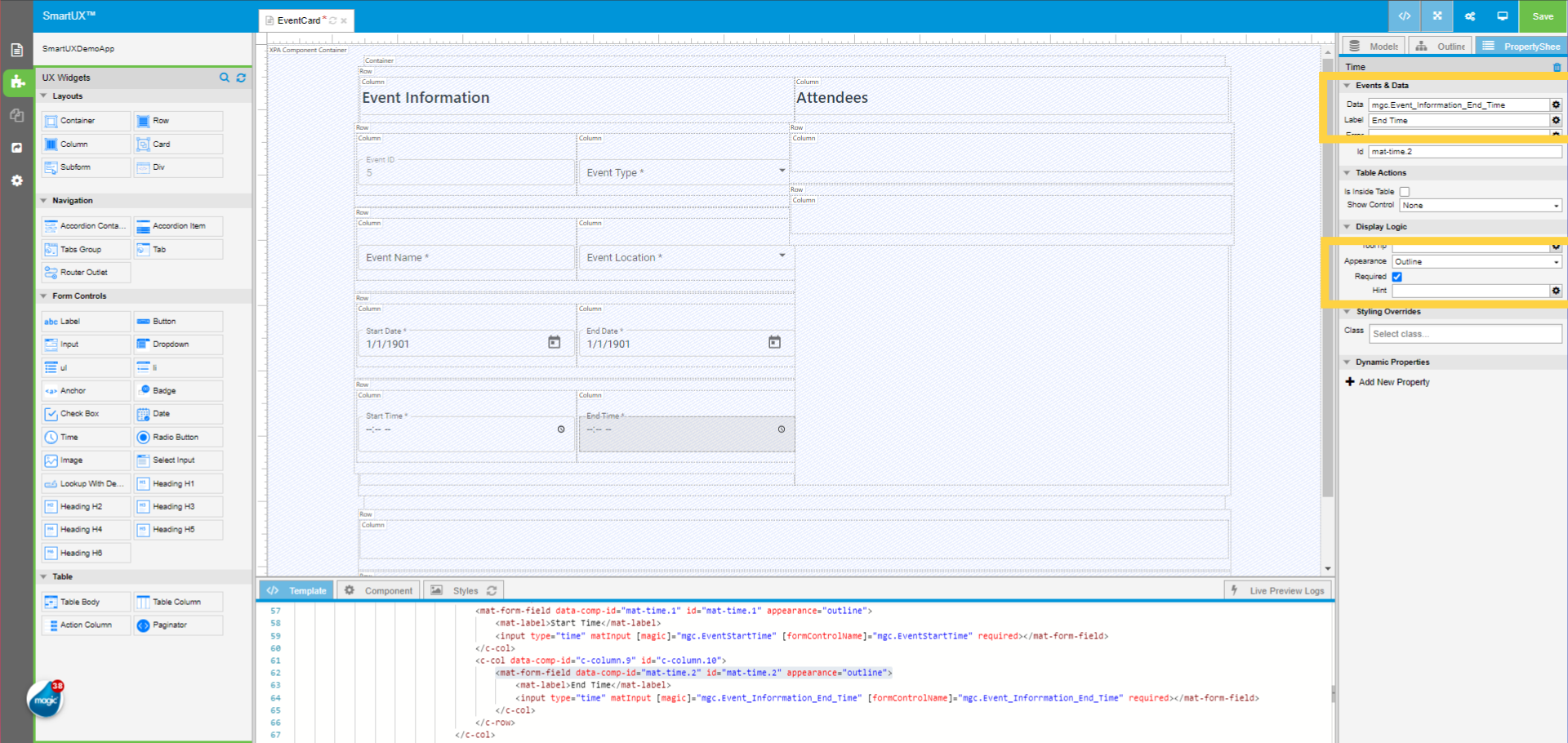The width and height of the screenshot is (1568, 743).
Task: Click the monitor preview icon in top toolbar
Action: 1502,16
